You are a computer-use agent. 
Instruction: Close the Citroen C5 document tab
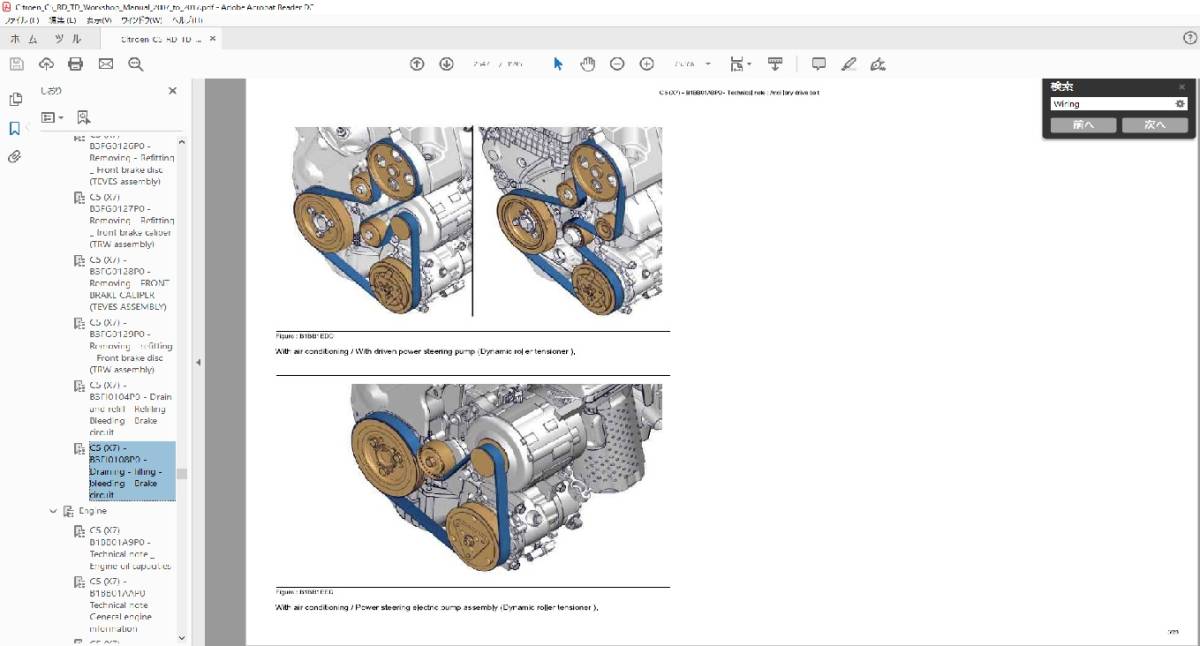click(213, 39)
